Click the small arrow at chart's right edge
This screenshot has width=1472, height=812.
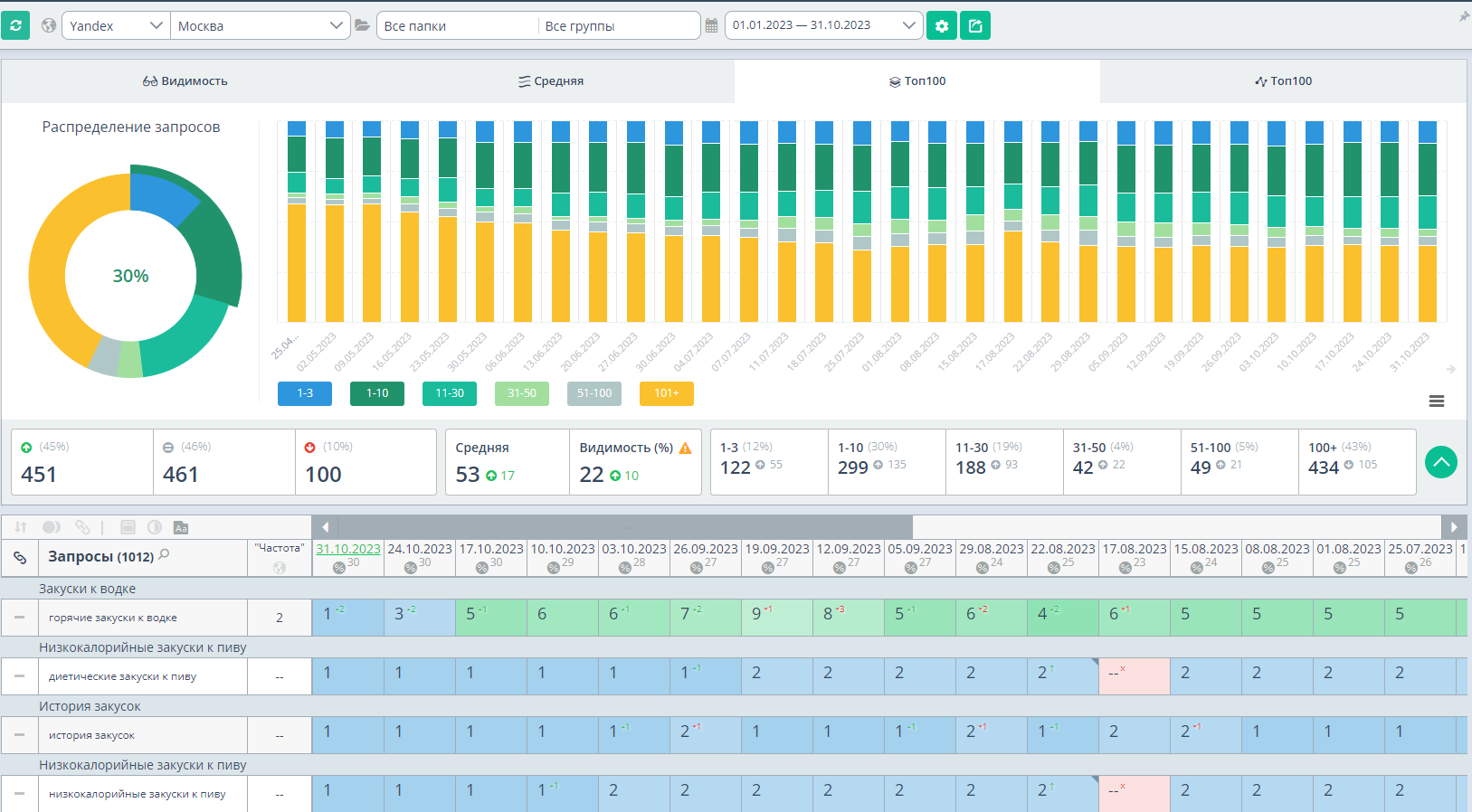point(1450,369)
